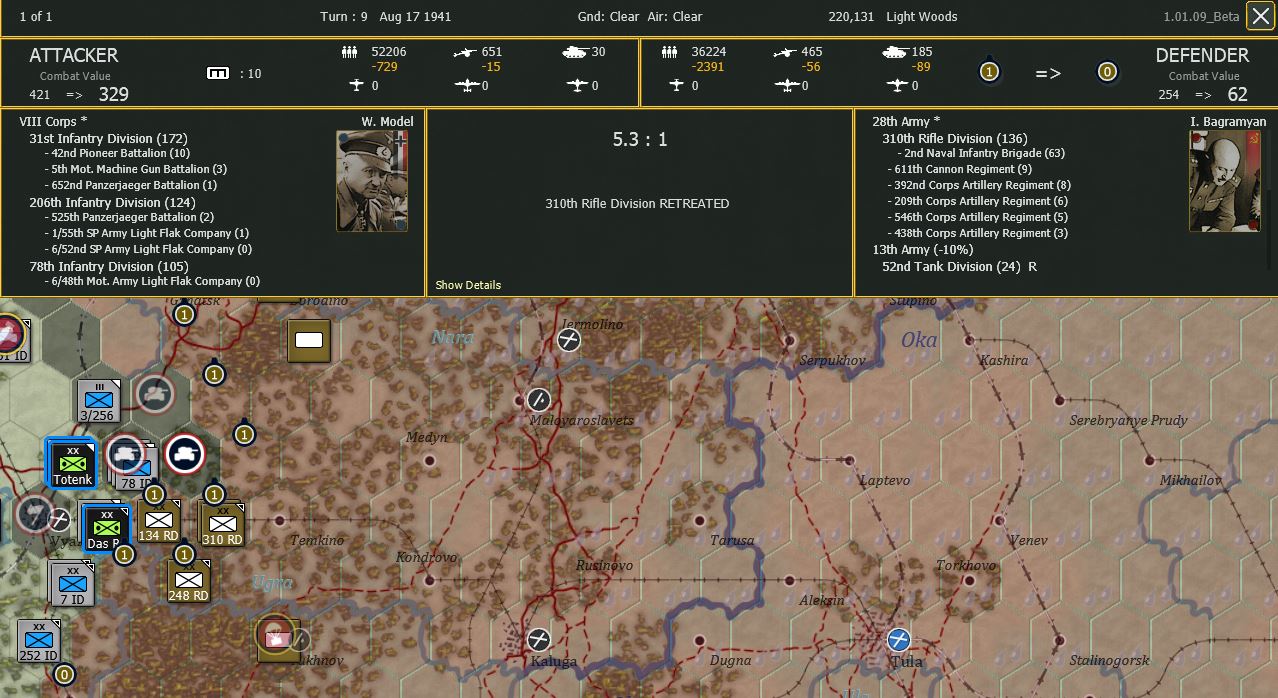Screen dimensions: 1278x698
Task: Select the Soviet HQ counter near Borodino
Action: (x=309, y=341)
